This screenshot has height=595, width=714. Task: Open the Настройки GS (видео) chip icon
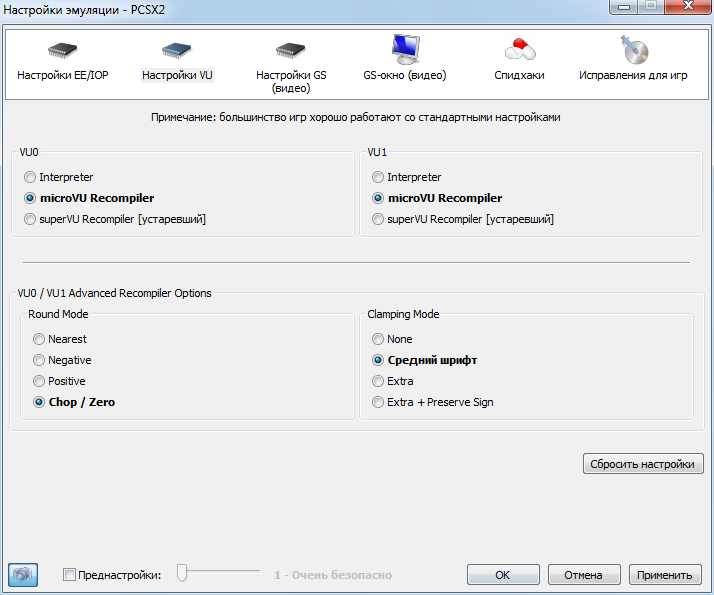click(x=291, y=51)
